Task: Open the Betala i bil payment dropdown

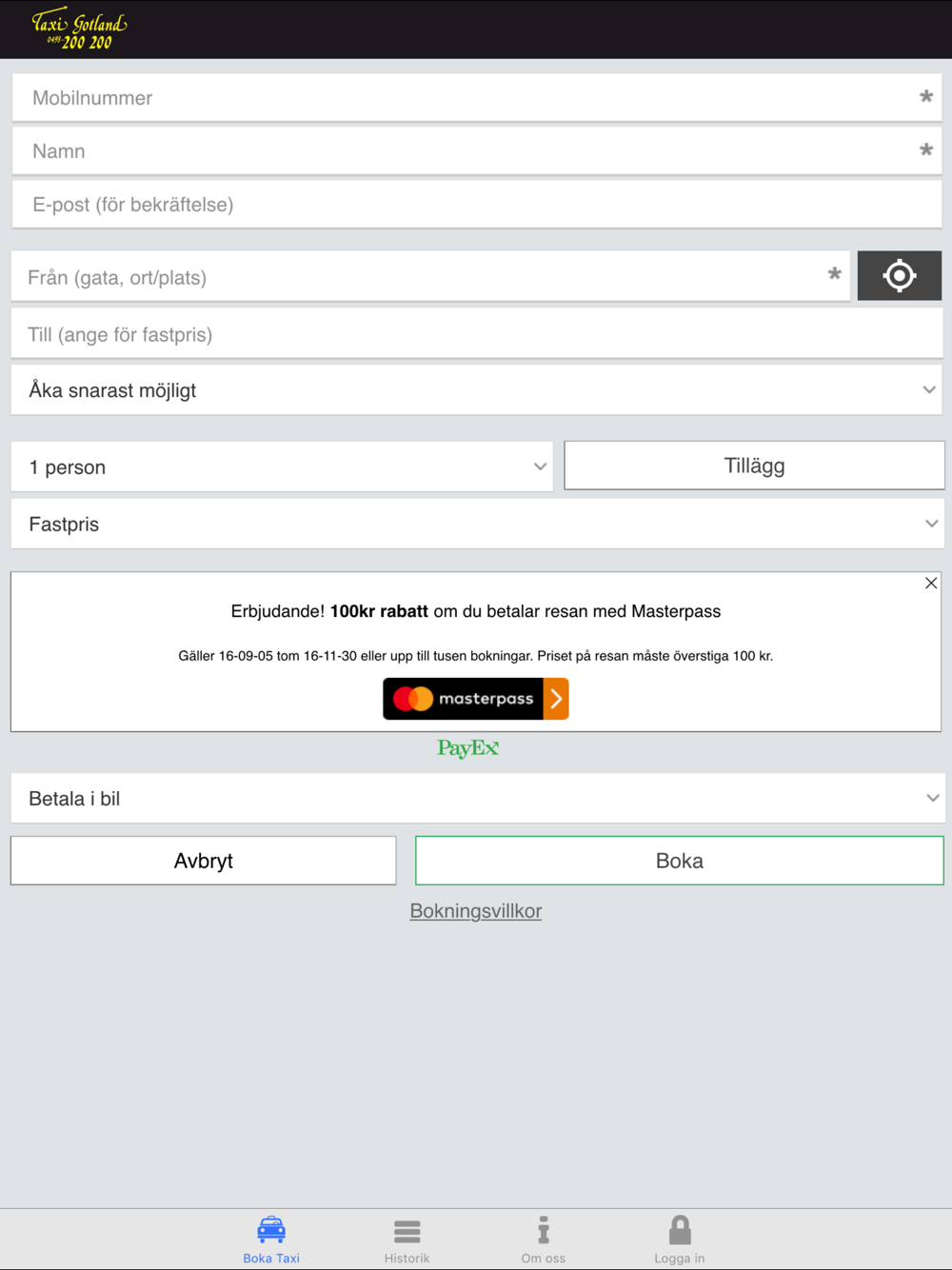Action: pos(476,799)
